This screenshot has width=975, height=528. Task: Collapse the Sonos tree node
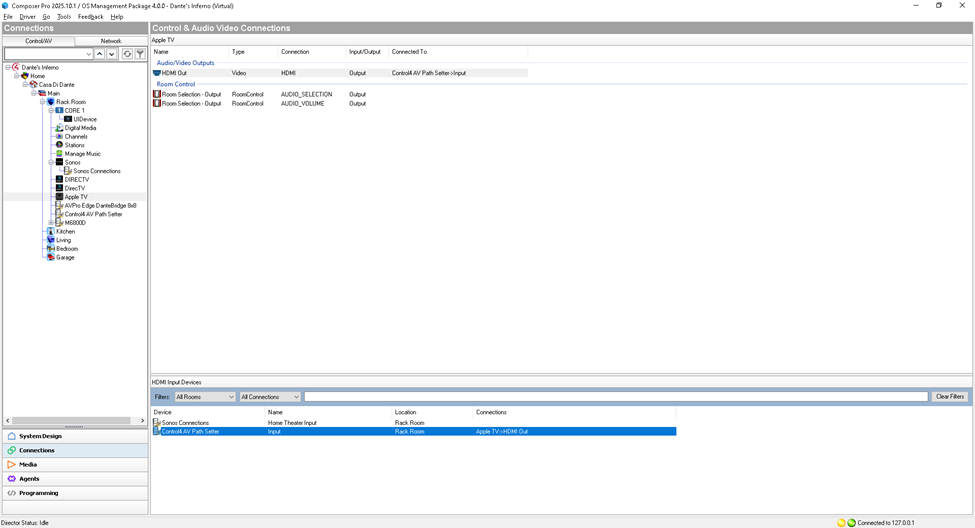click(x=51, y=162)
